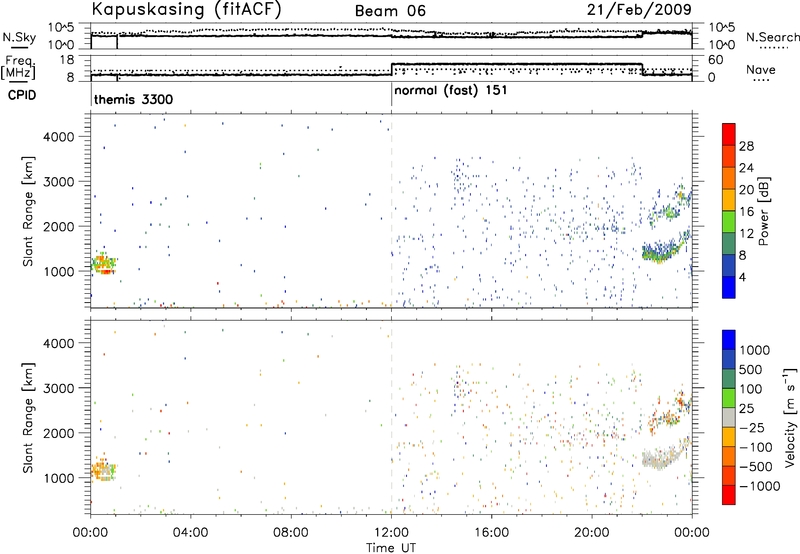Click the 20:00 time axis tick label
The image size is (800, 554).
pos(591,533)
